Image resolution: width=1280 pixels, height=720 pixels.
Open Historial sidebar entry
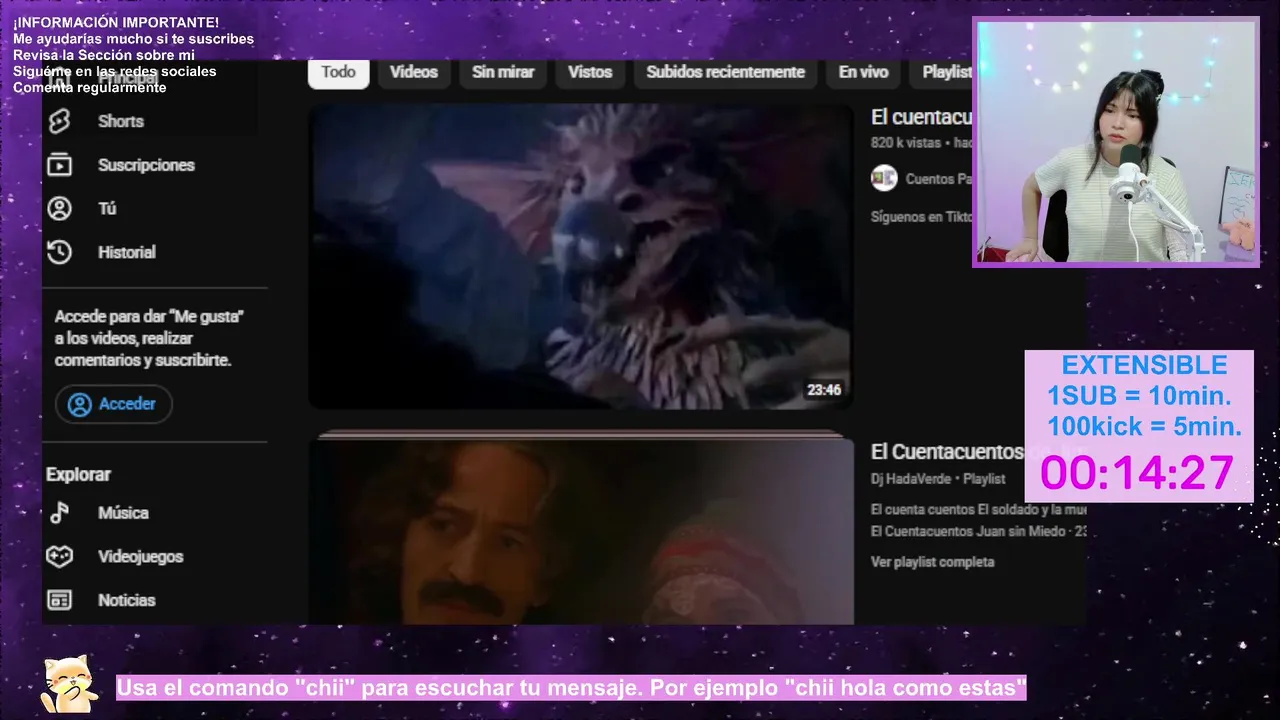pos(126,252)
